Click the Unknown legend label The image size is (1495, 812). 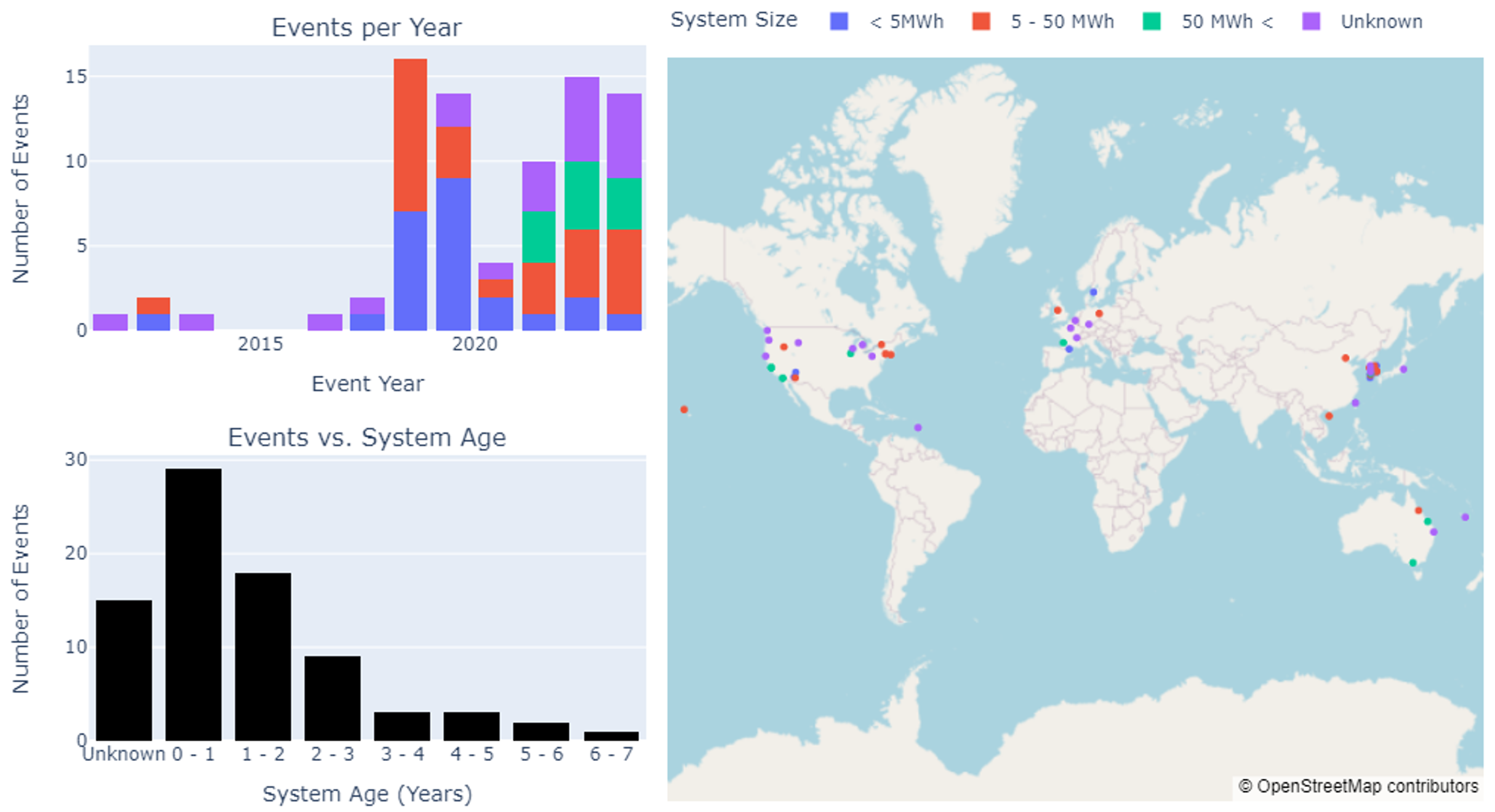(x=1381, y=22)
